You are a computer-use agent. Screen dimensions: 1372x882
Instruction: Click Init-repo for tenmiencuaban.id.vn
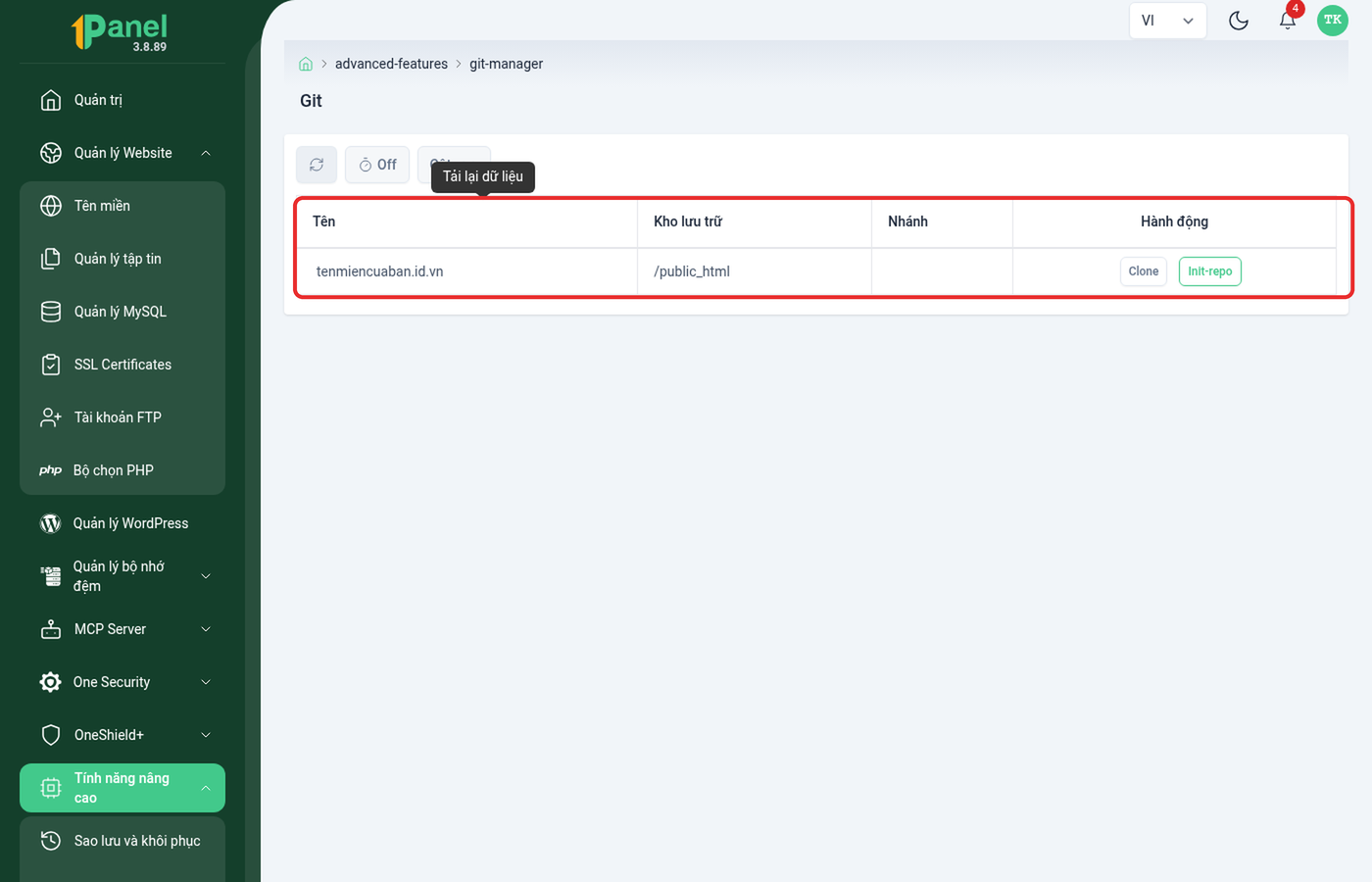(1210, 271)
